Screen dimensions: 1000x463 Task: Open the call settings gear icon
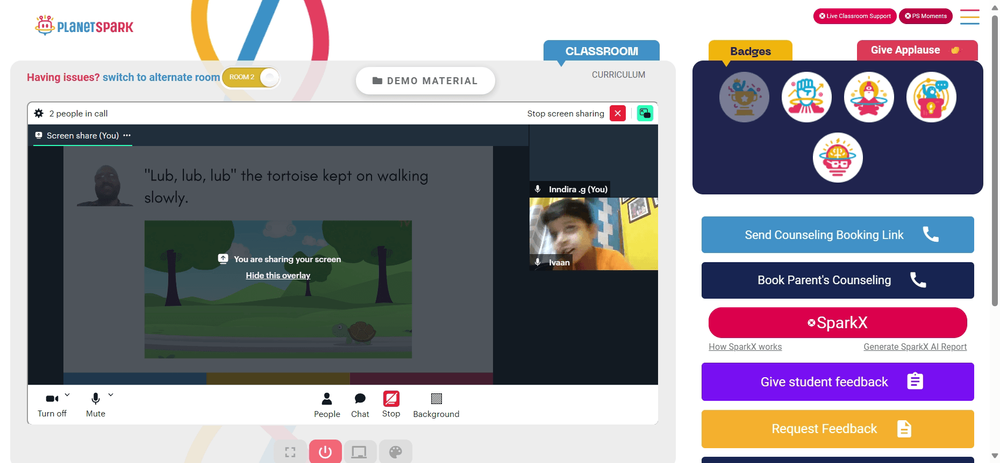(39, 114)
